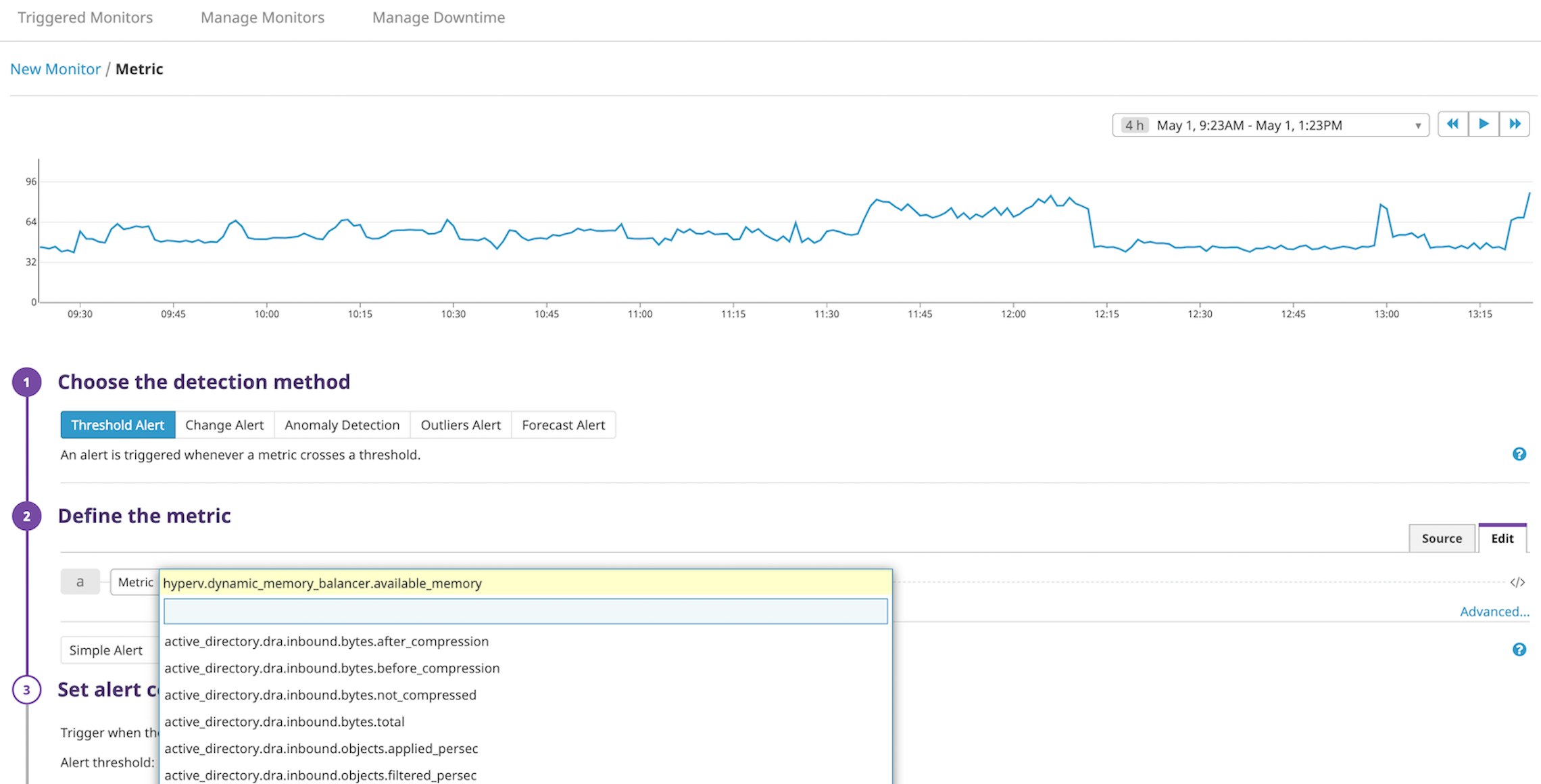The image size is (1541, 784).
Task: Click the rewind time range icon
Action: (1452, 124)
